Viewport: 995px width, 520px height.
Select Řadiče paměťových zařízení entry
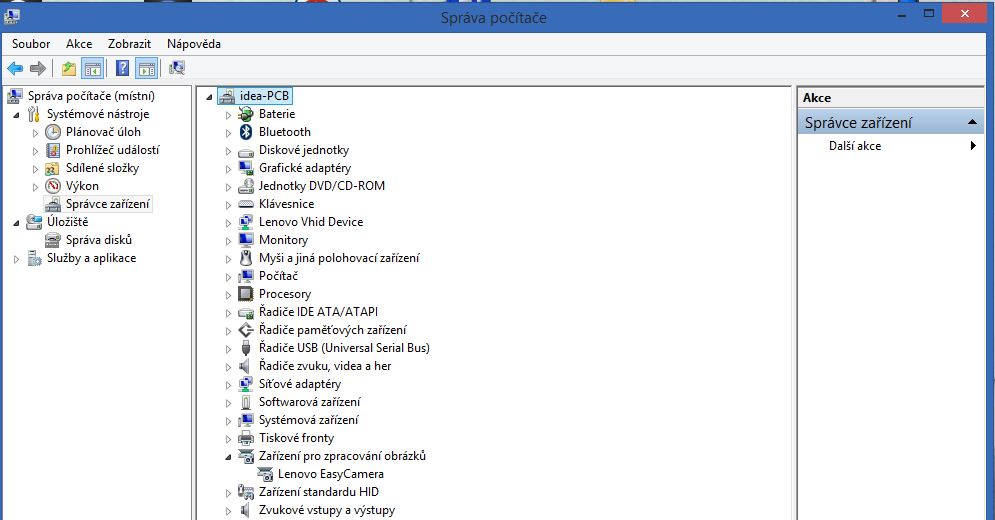click(333, 330)
